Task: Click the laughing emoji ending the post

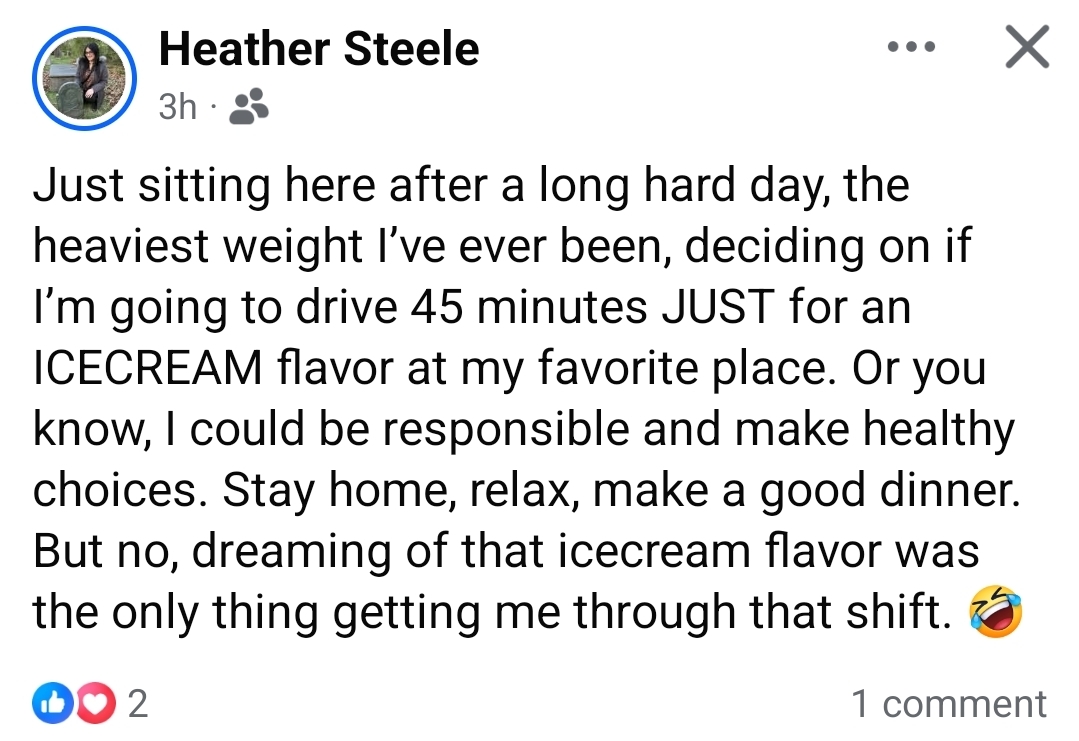Action: pos(995,612)
